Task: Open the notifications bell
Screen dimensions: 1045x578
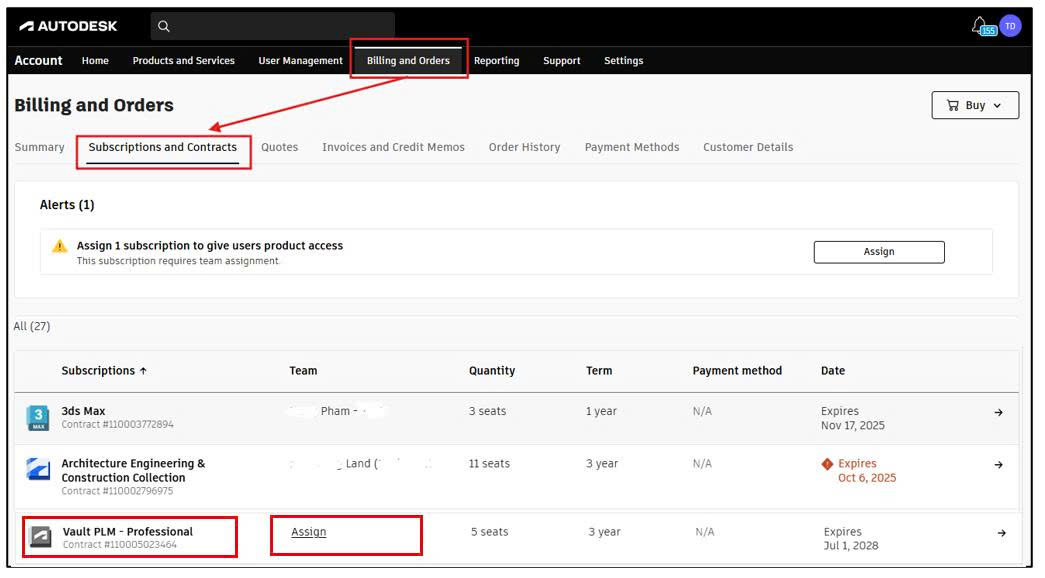Action: pos(981,26)
